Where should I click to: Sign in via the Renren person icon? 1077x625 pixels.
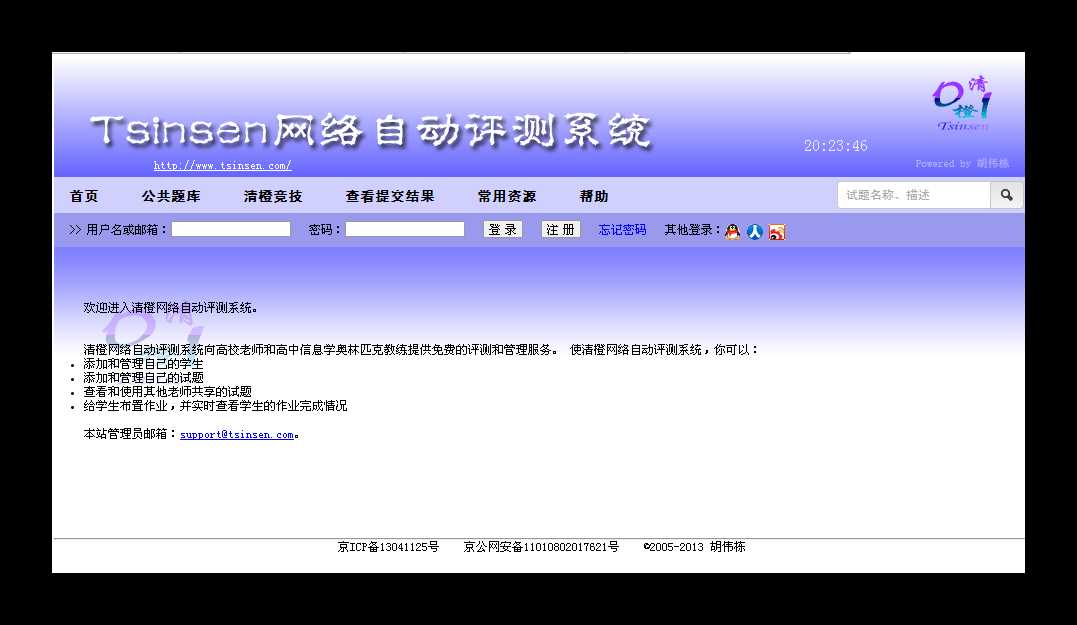coord(753,231)
